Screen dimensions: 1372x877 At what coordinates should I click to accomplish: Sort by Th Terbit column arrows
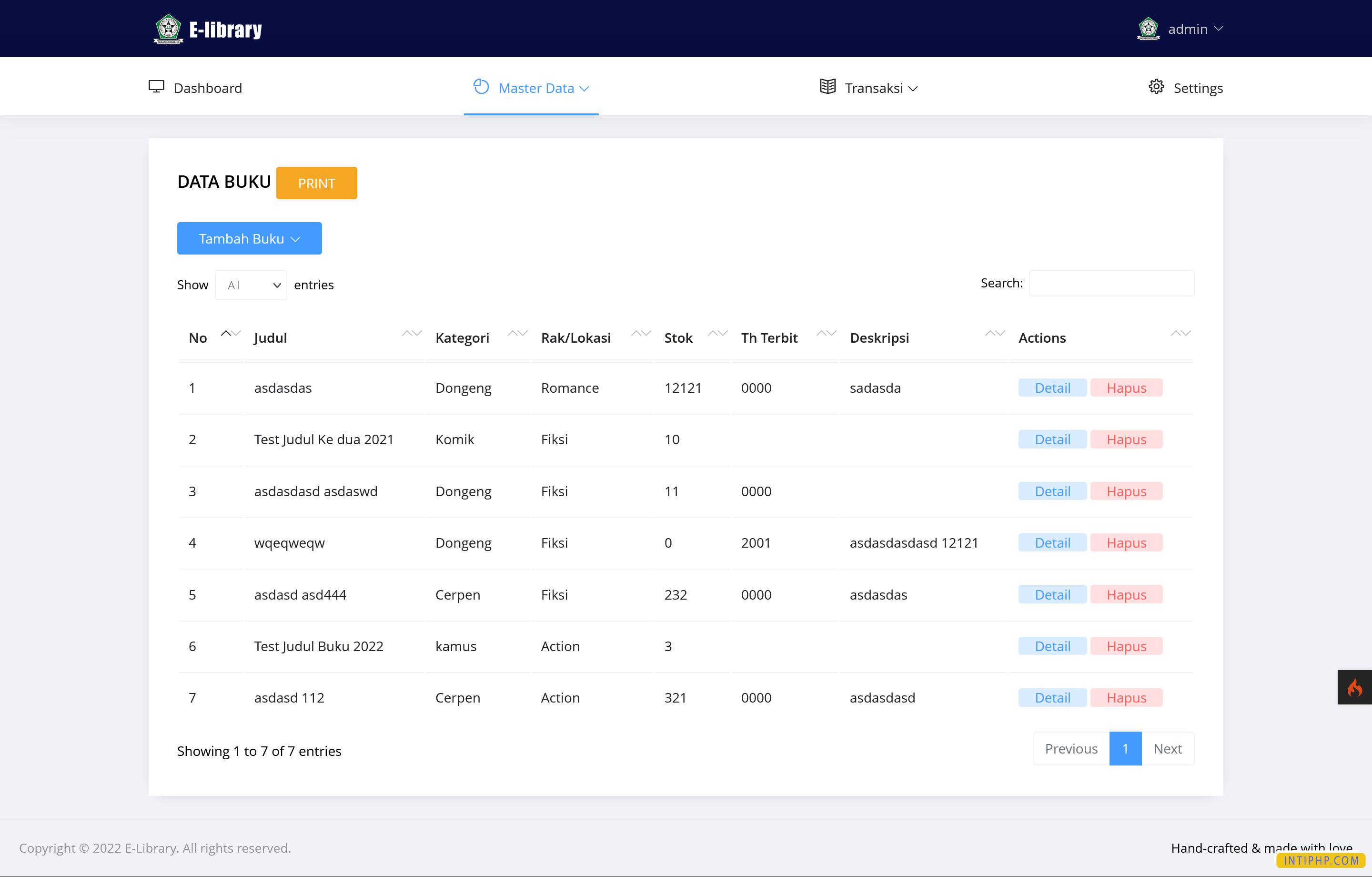tap(826, 334)
